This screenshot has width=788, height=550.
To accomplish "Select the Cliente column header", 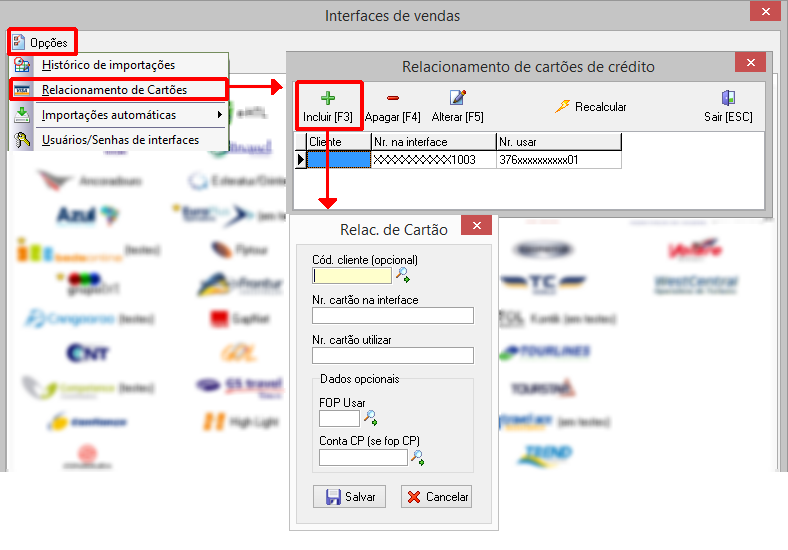I will (x=339, y=142).
